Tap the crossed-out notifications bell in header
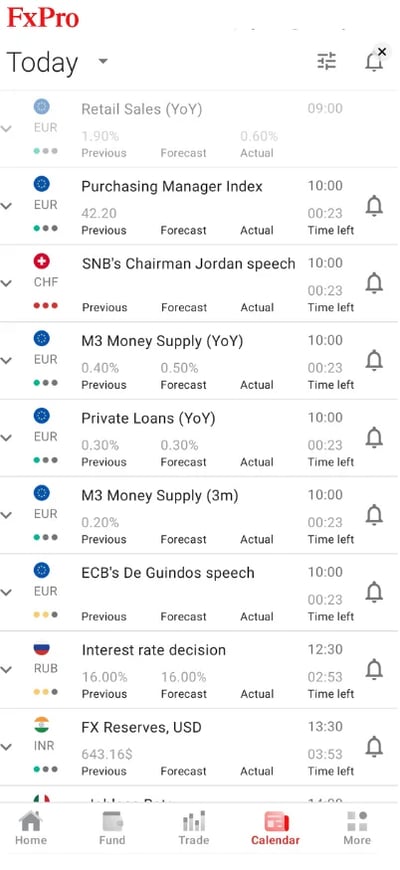 point(376,59)
